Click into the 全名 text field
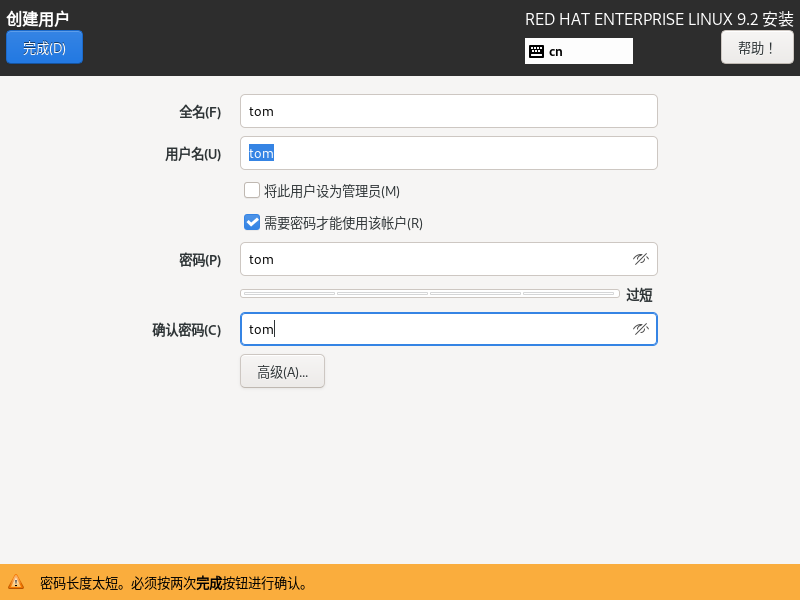 coord(448,111)
